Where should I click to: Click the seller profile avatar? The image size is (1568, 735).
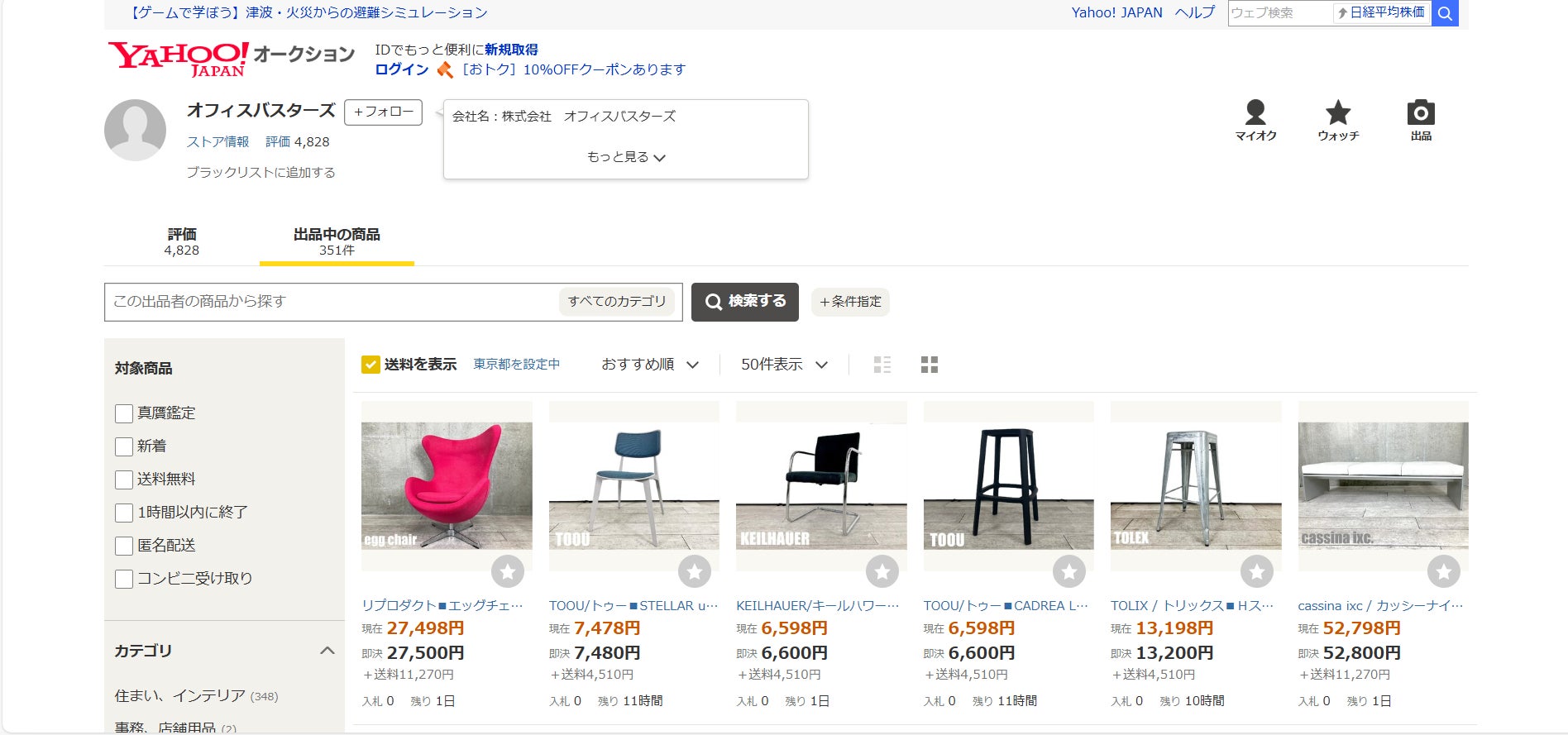(x=135, y=130)
